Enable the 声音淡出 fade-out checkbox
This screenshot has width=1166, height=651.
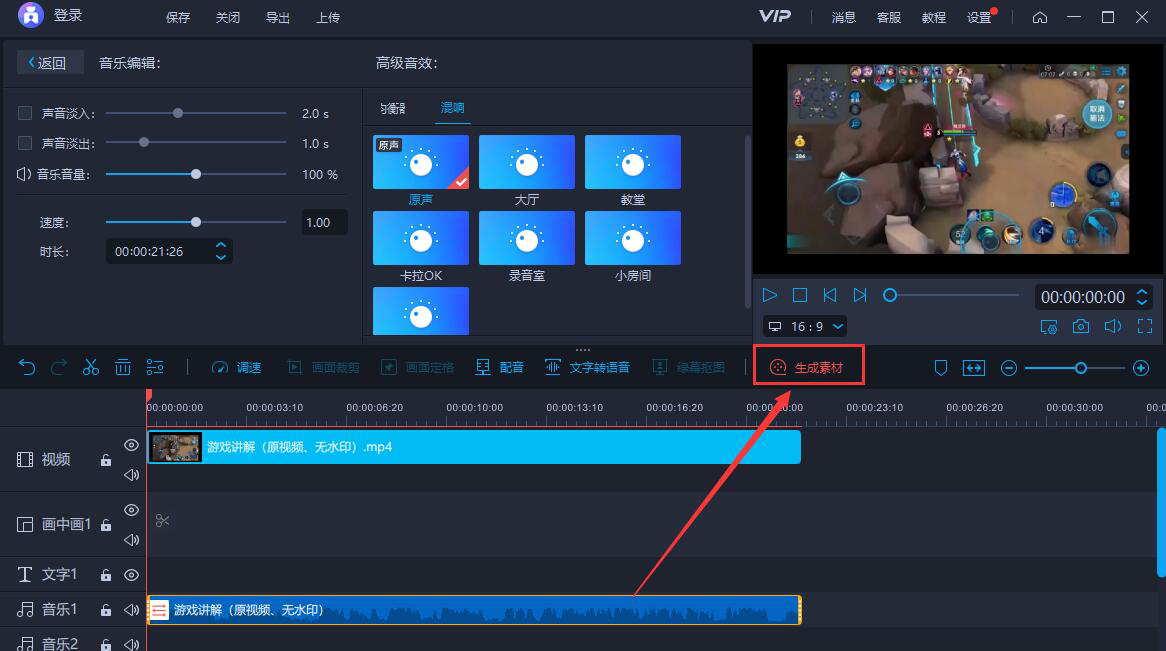click(x=25, y=143)
